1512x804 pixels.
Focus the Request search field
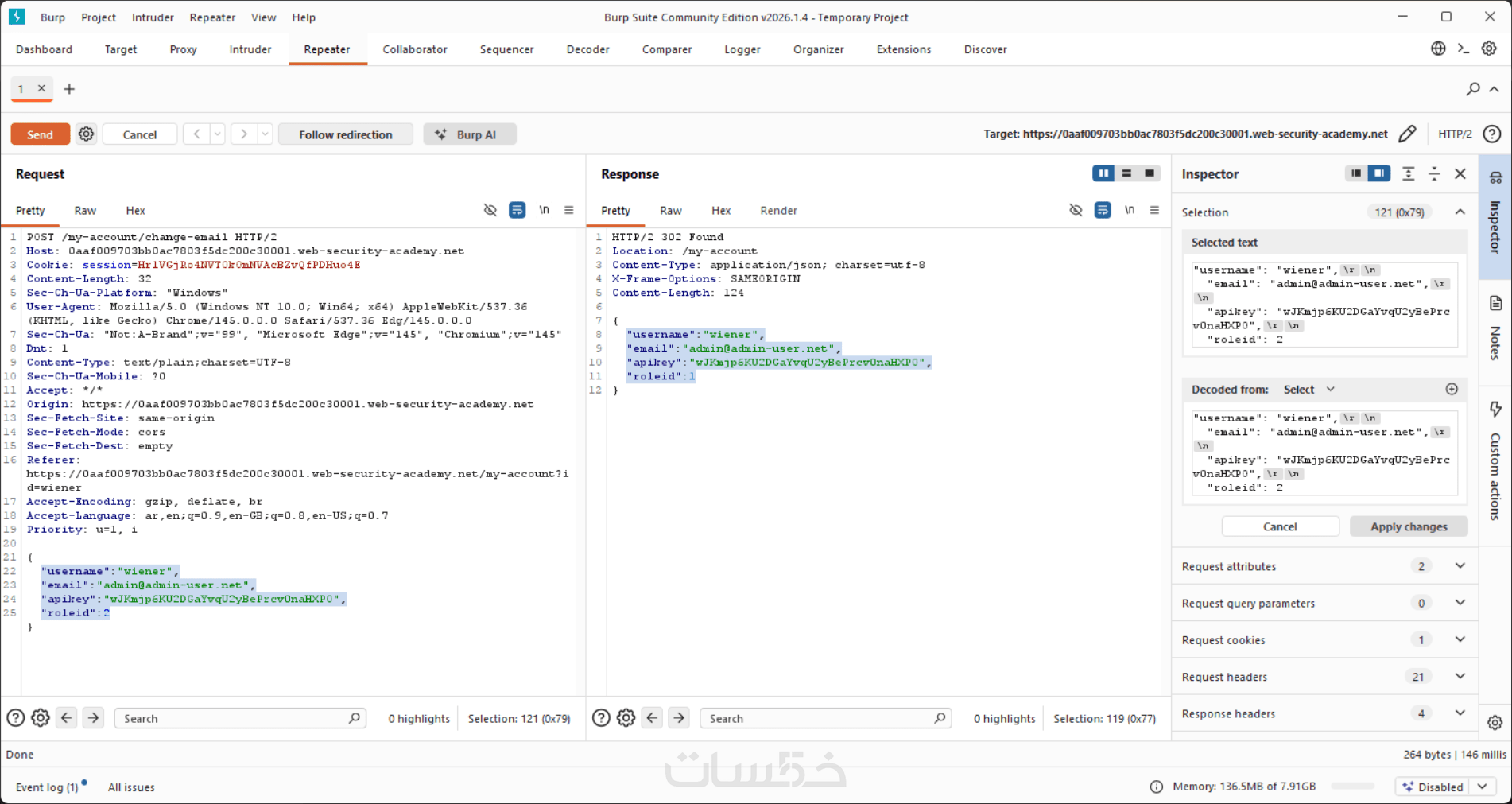pos(240,718)
